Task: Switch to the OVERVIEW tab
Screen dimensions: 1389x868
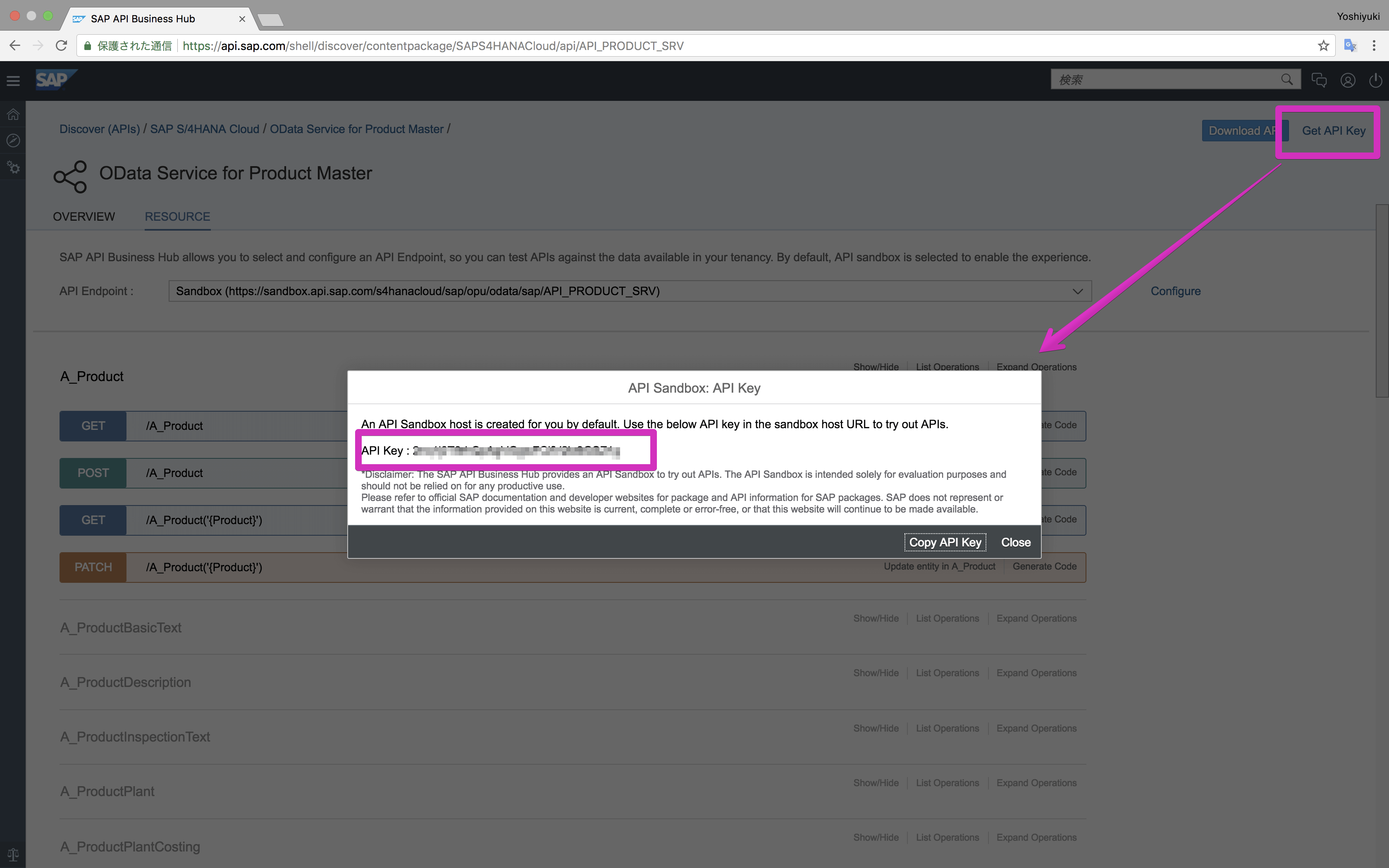Action: click(x=84, y=217)
